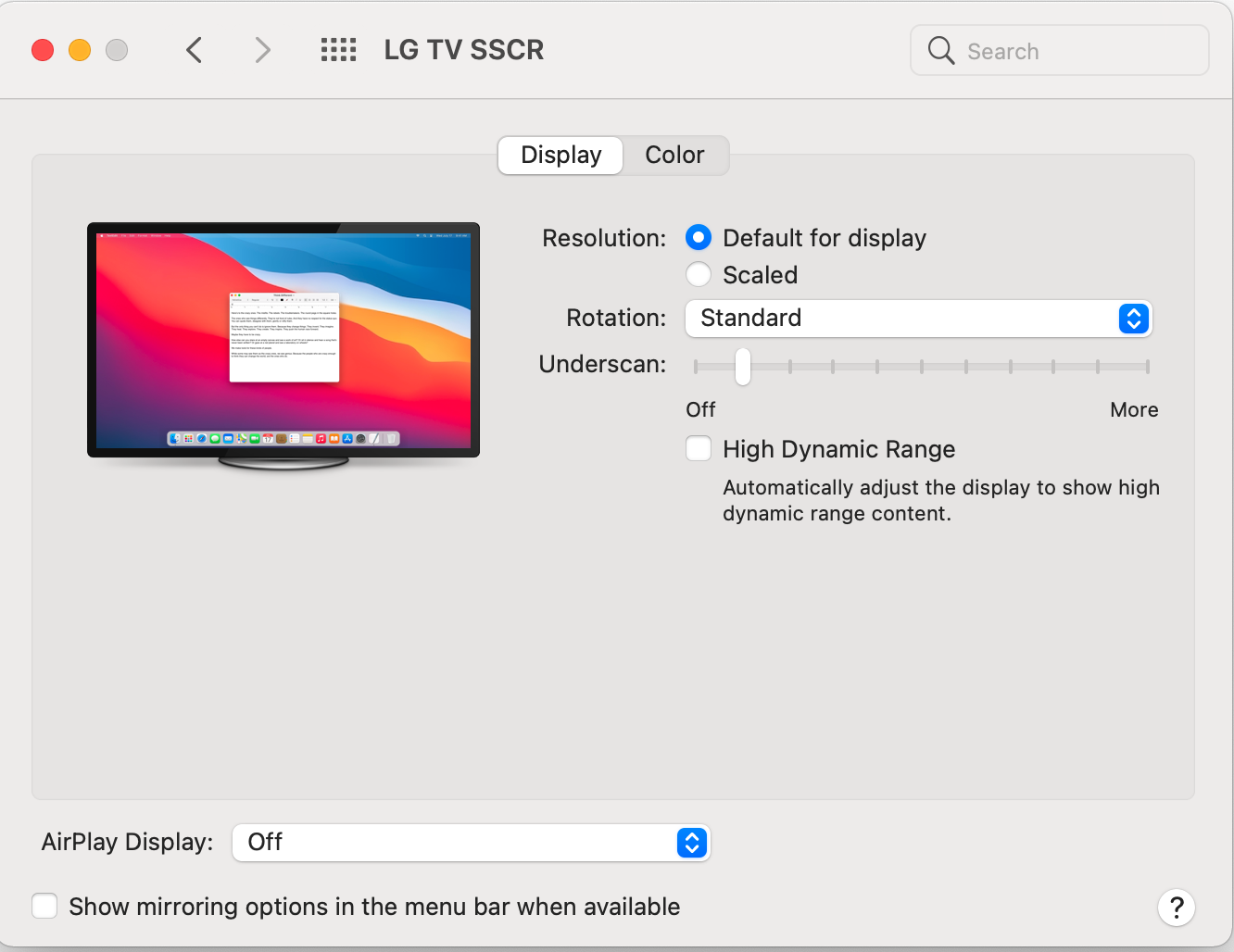
Task: Click the Underscan slider handle
Action: click(x=742, y=367)
